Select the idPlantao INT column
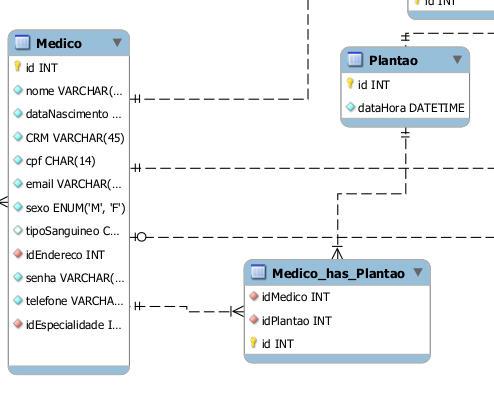The width and height of the screenshot is (494, 396). (337, 321)
